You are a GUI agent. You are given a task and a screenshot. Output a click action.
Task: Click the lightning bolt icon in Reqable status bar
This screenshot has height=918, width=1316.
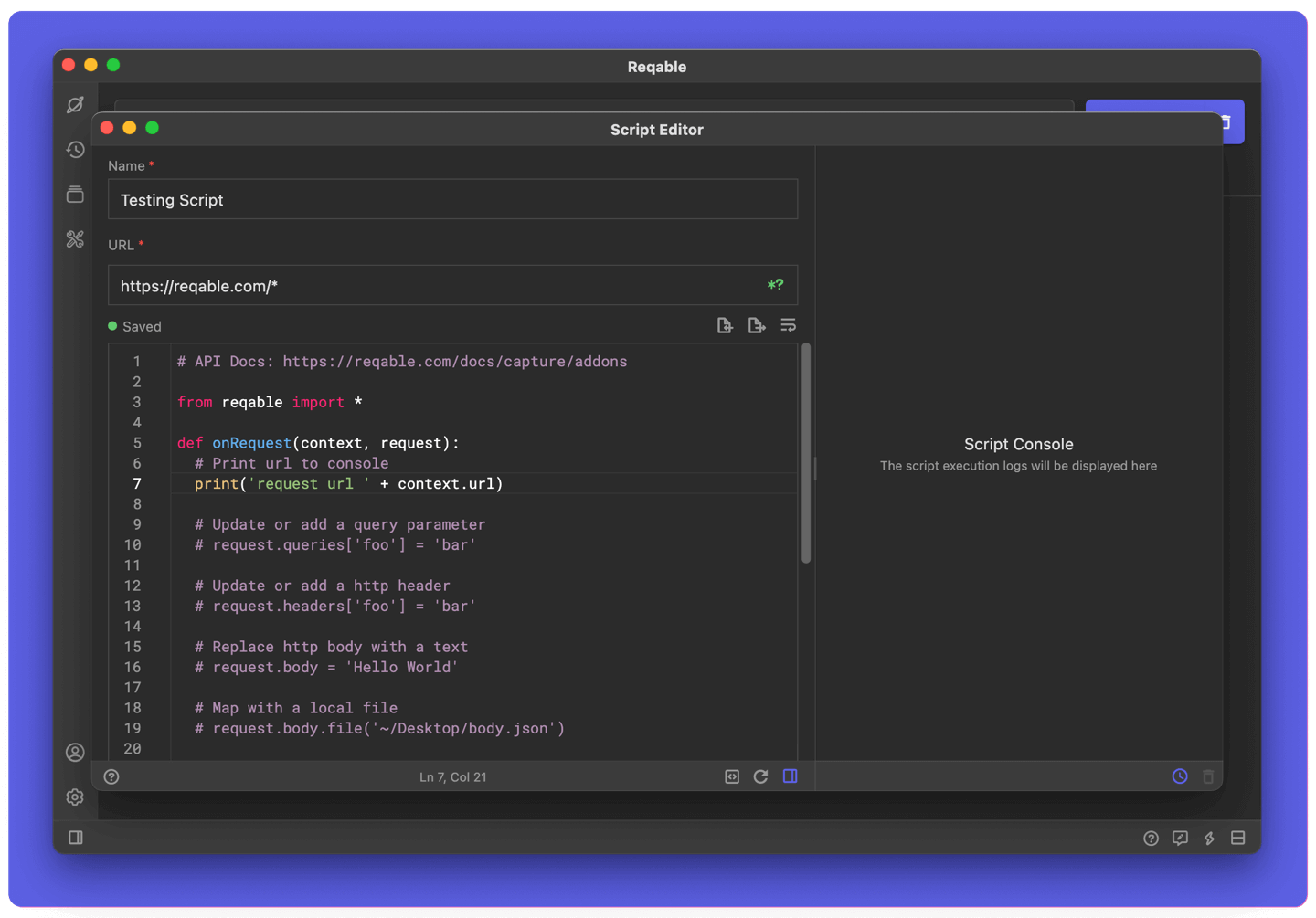pos(1209,838)
